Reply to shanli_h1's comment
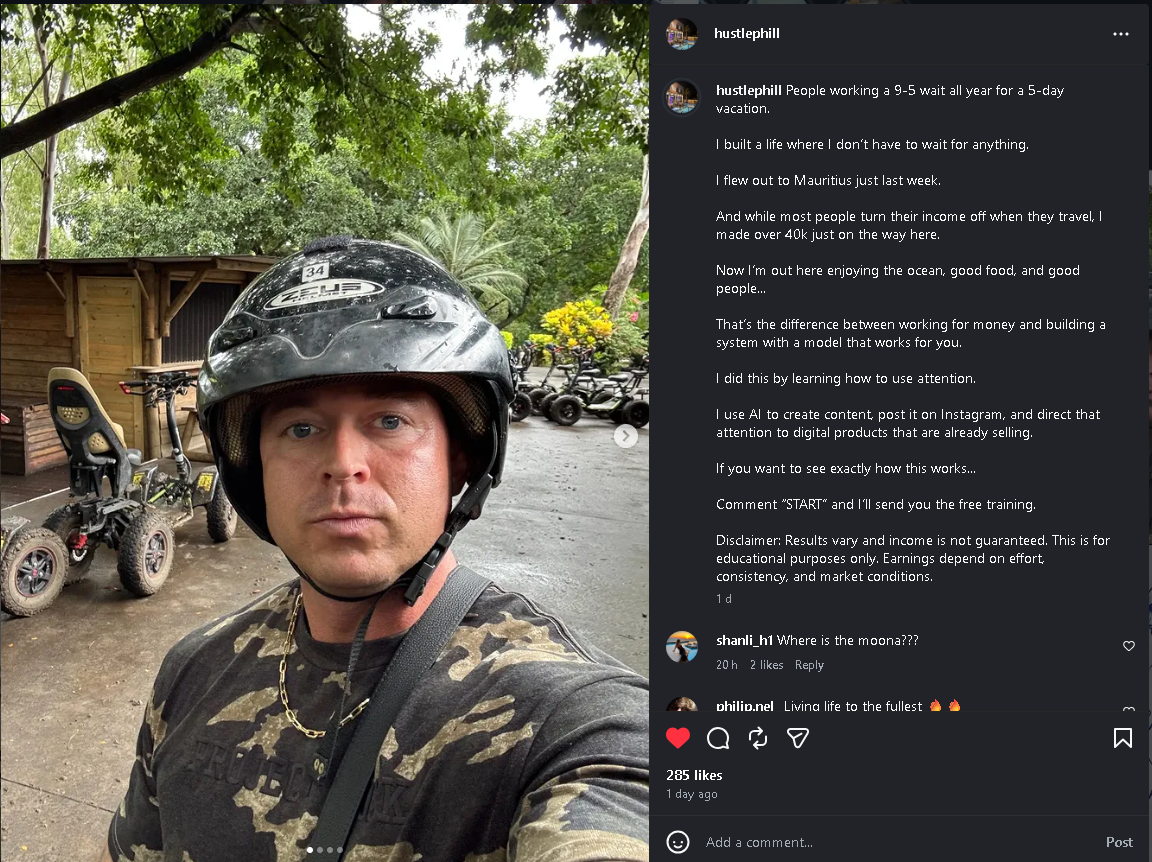This screenshot has width=1152, height=862. click(809, 665)
